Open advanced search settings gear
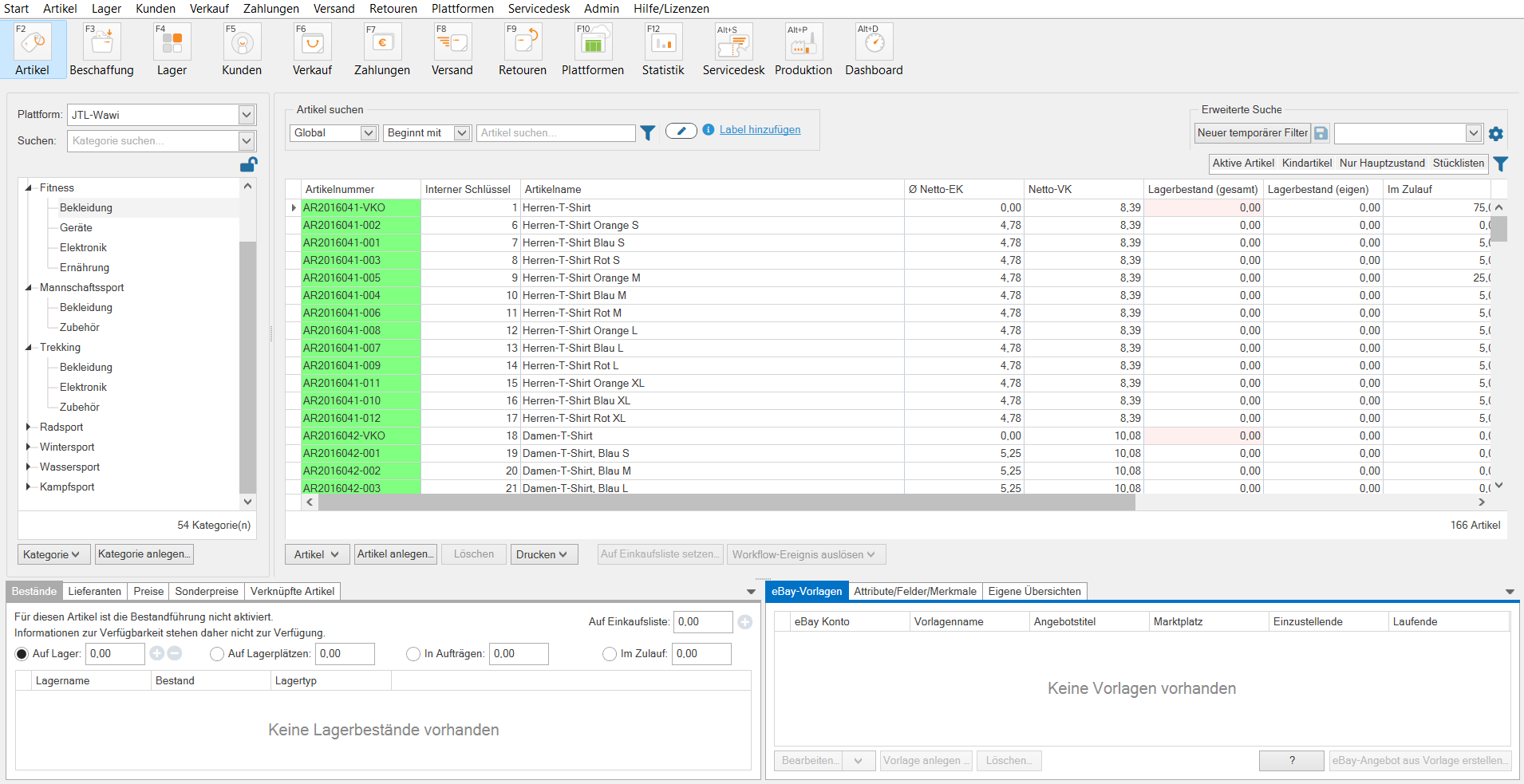Screen dimensions: 1524x784 coord(1496,134)
